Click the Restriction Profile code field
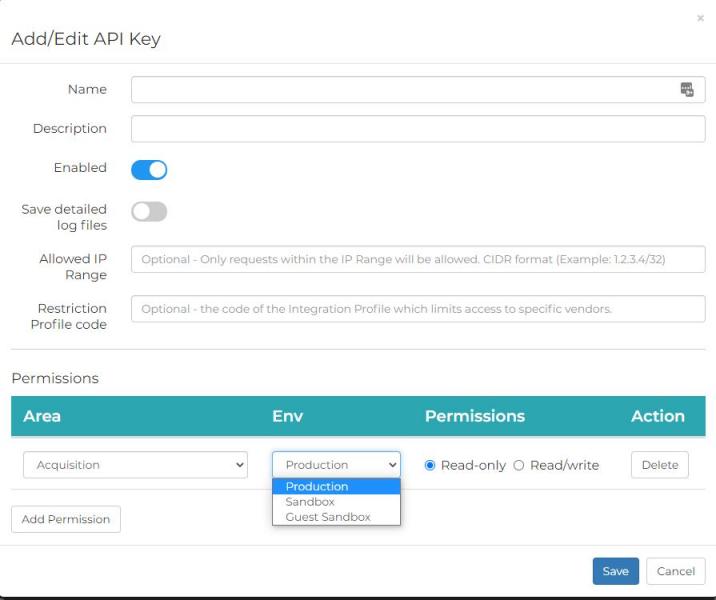 point(418,309)
